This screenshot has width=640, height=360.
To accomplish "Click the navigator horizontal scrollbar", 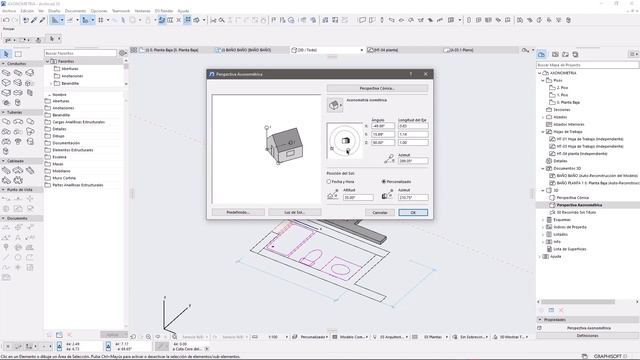I will point(578,302).
